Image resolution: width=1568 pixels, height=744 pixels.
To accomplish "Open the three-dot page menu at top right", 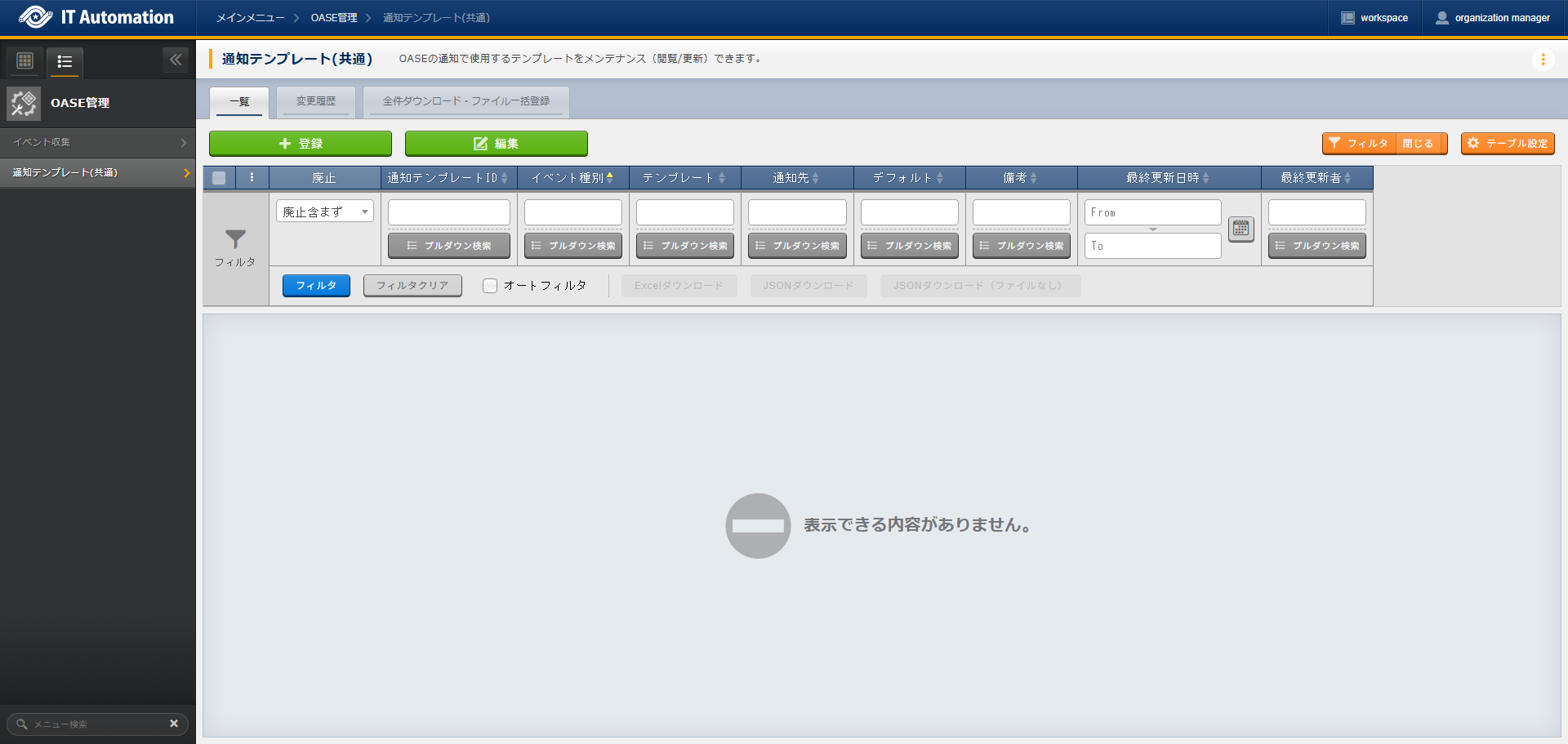I will pos(1542,60).
